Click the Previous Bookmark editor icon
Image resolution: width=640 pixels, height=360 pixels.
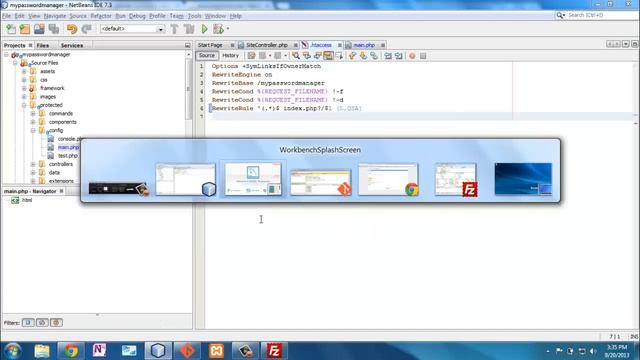coord(352,56)
